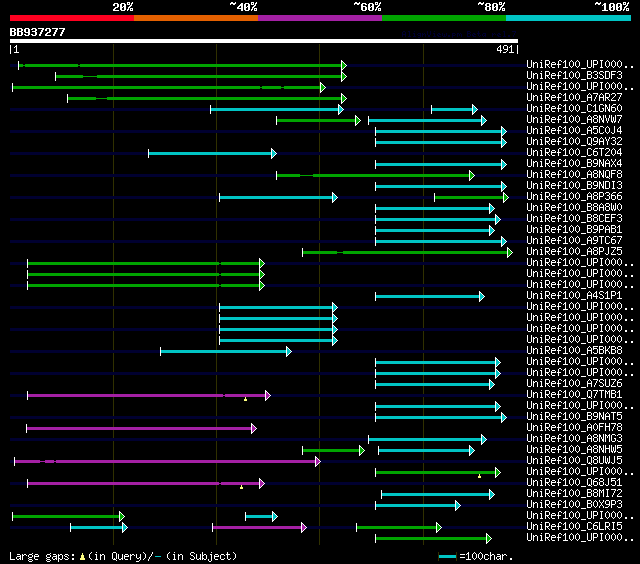Click the orange ~40% identity legend segment
The image size is (640, 564).
(196, 18)
